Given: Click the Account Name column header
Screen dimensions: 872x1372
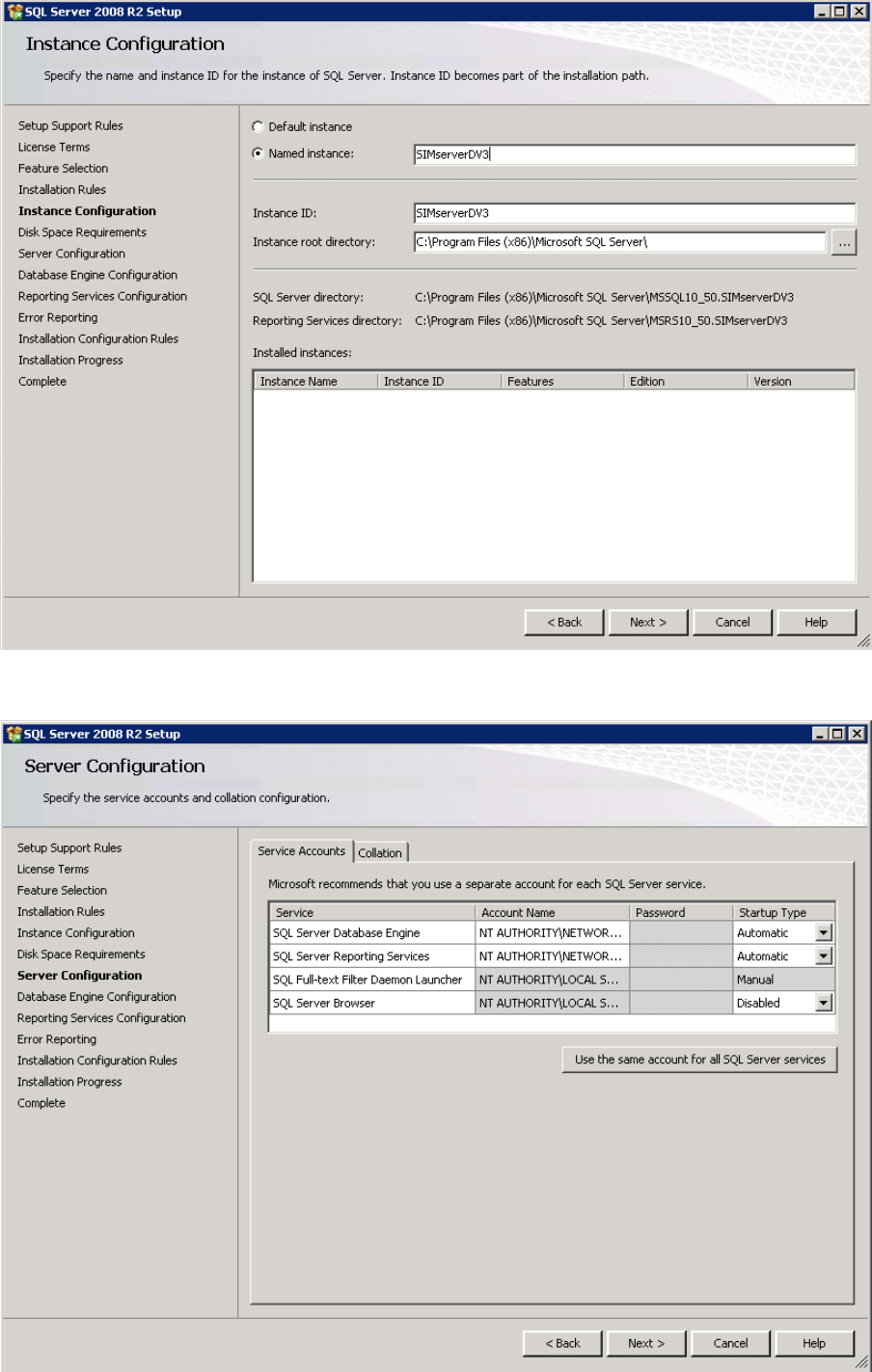Looking at the screenshot, I should click(x=553, y=912).
